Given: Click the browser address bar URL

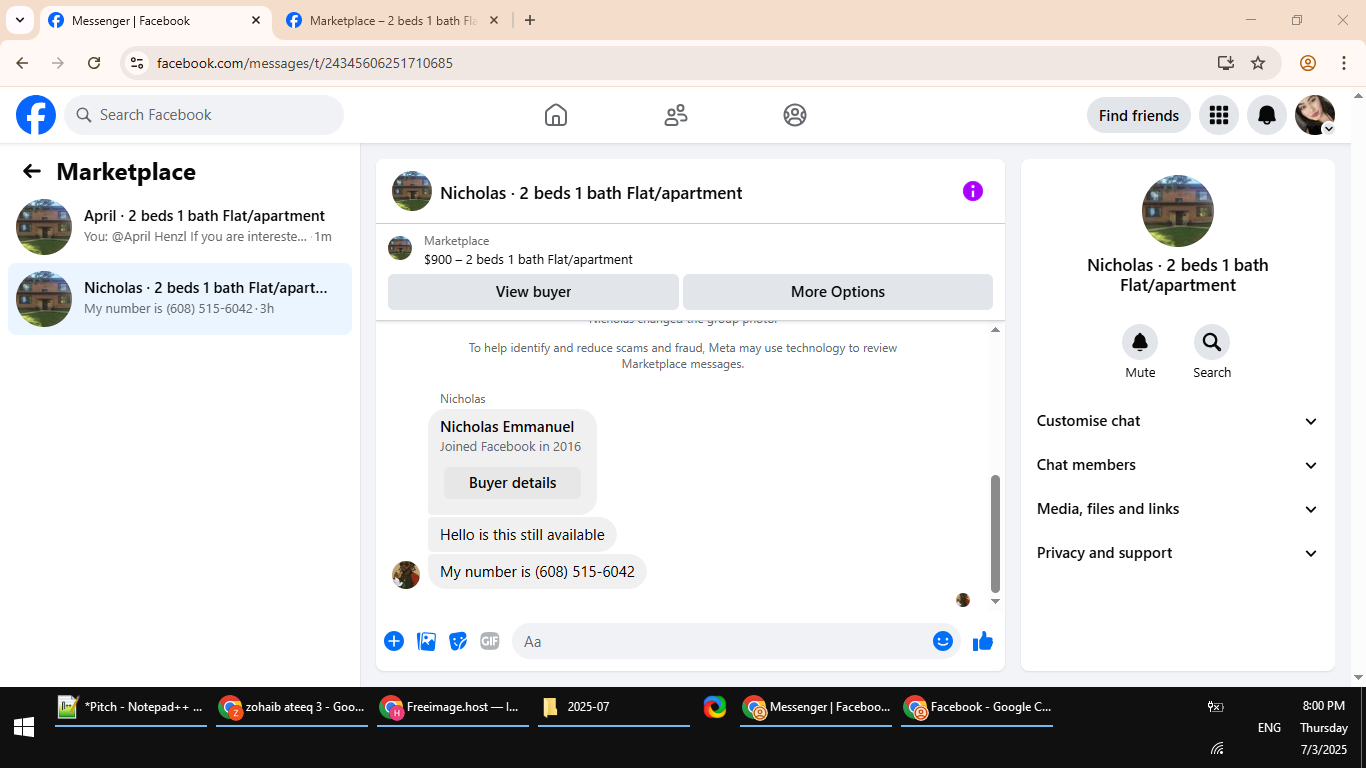Looking at the screenshot, I should [305, 63].
